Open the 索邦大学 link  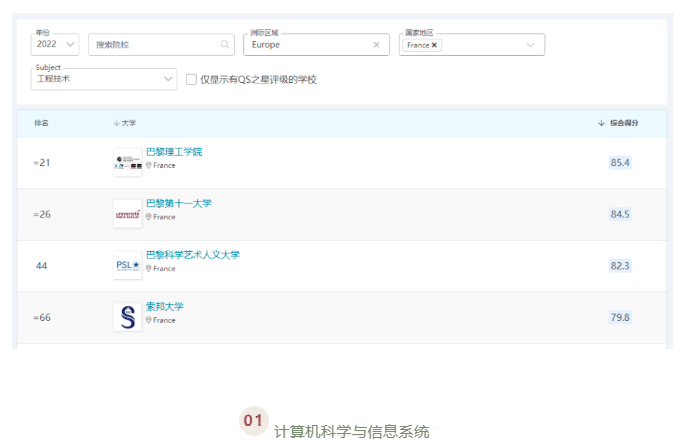click(x=164, y=307)
